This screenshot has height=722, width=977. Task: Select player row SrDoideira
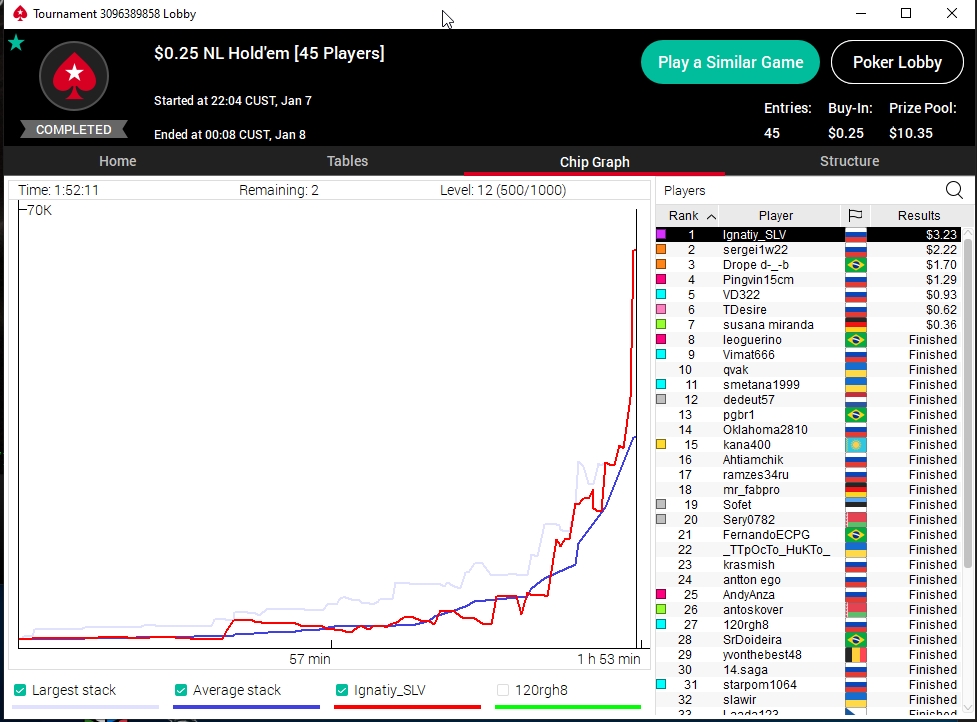[x=808, y=640]
